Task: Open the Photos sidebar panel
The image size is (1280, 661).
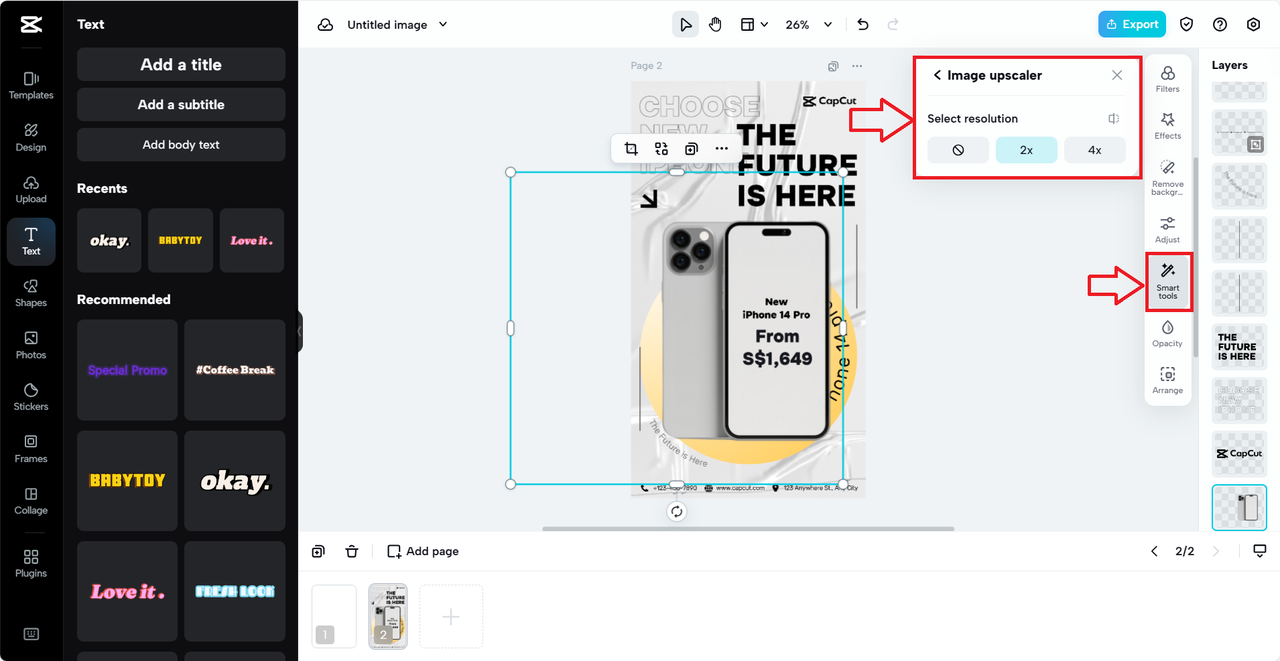Action: [31, 346]
